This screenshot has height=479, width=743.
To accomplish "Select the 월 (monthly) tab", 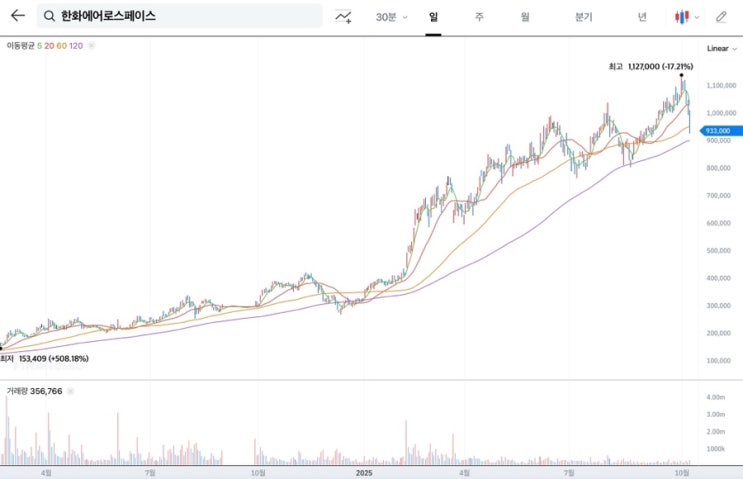I will click(525, 17).
